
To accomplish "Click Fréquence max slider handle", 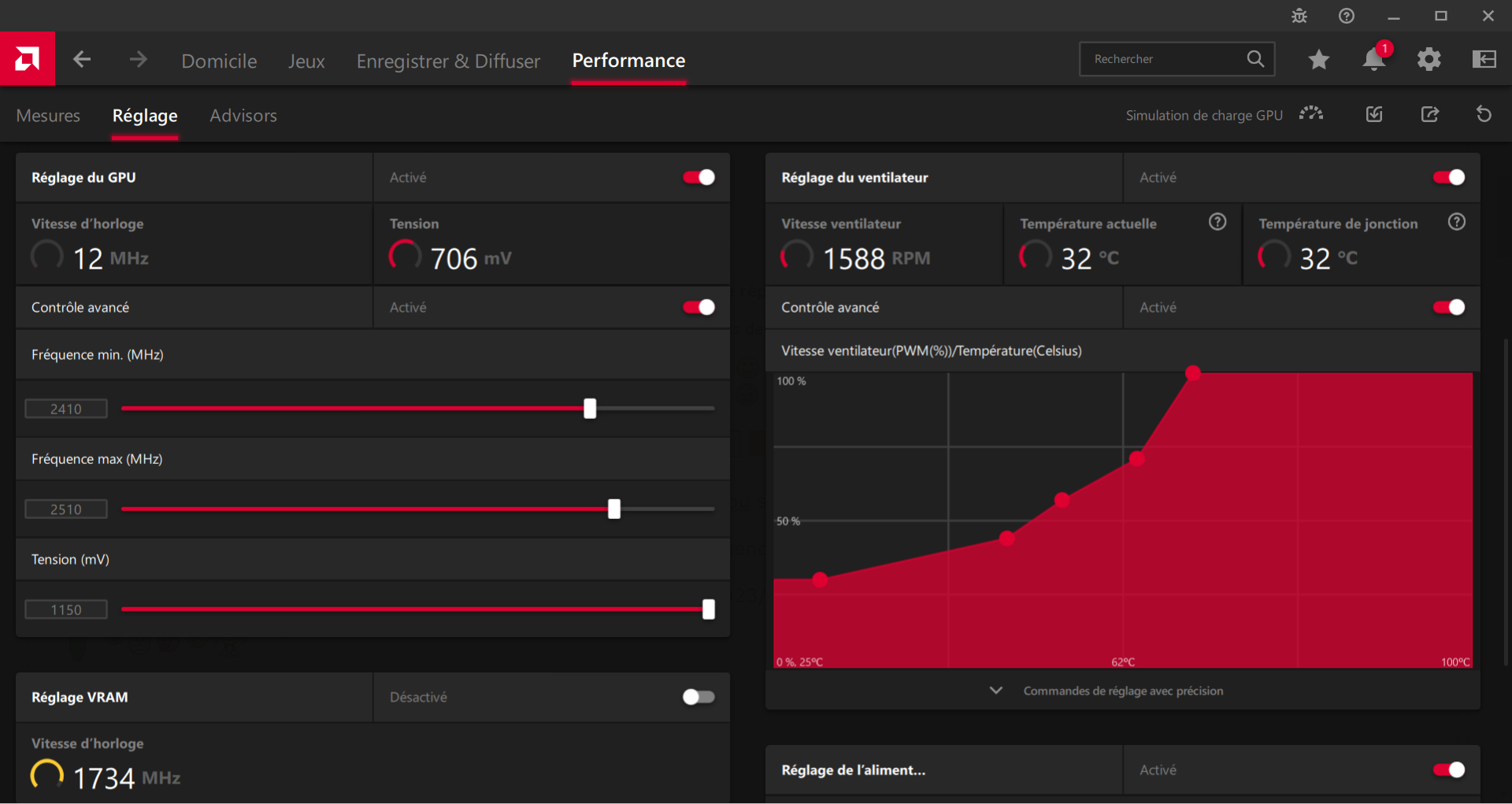I will click(614, 509).
